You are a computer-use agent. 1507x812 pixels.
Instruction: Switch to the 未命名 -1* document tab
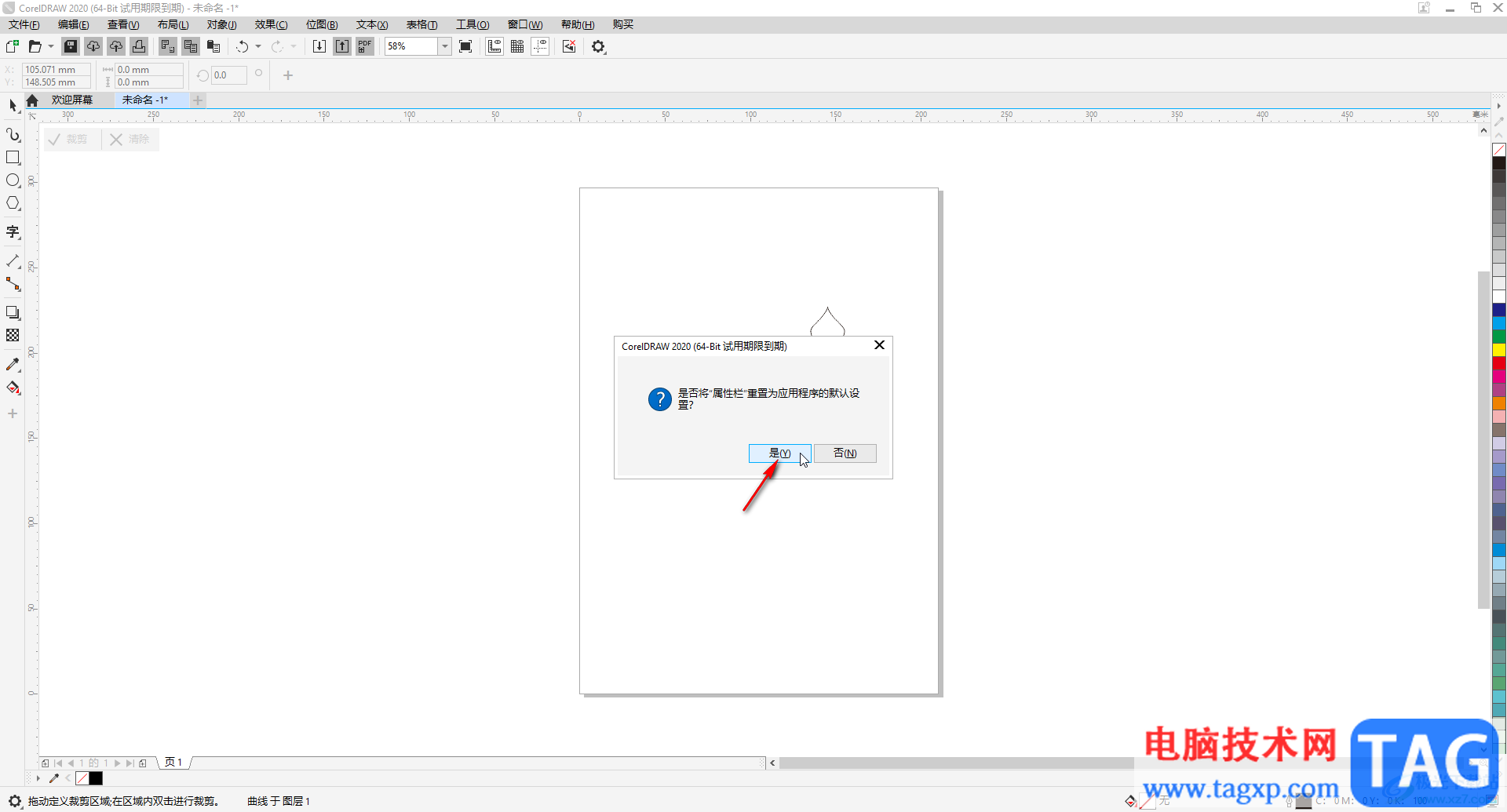point(145,100)
